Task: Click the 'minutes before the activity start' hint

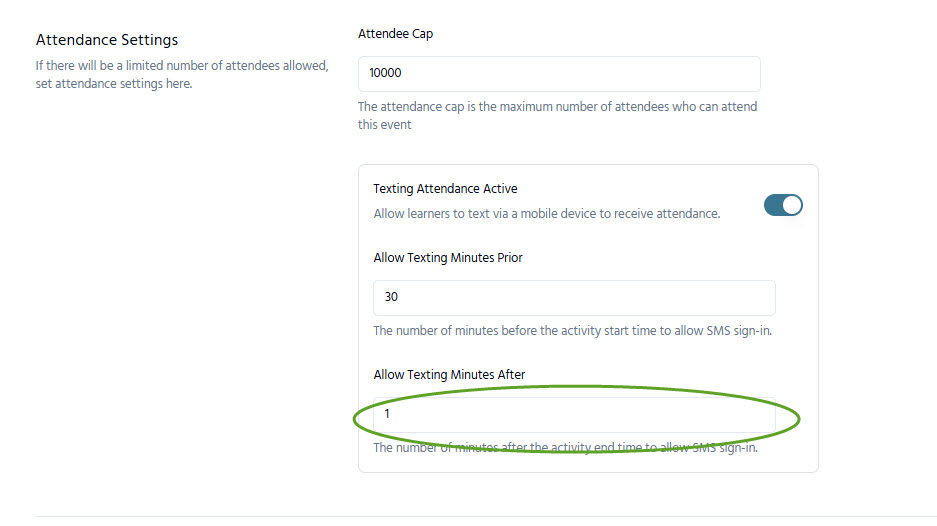Action: tap(572, 331)
